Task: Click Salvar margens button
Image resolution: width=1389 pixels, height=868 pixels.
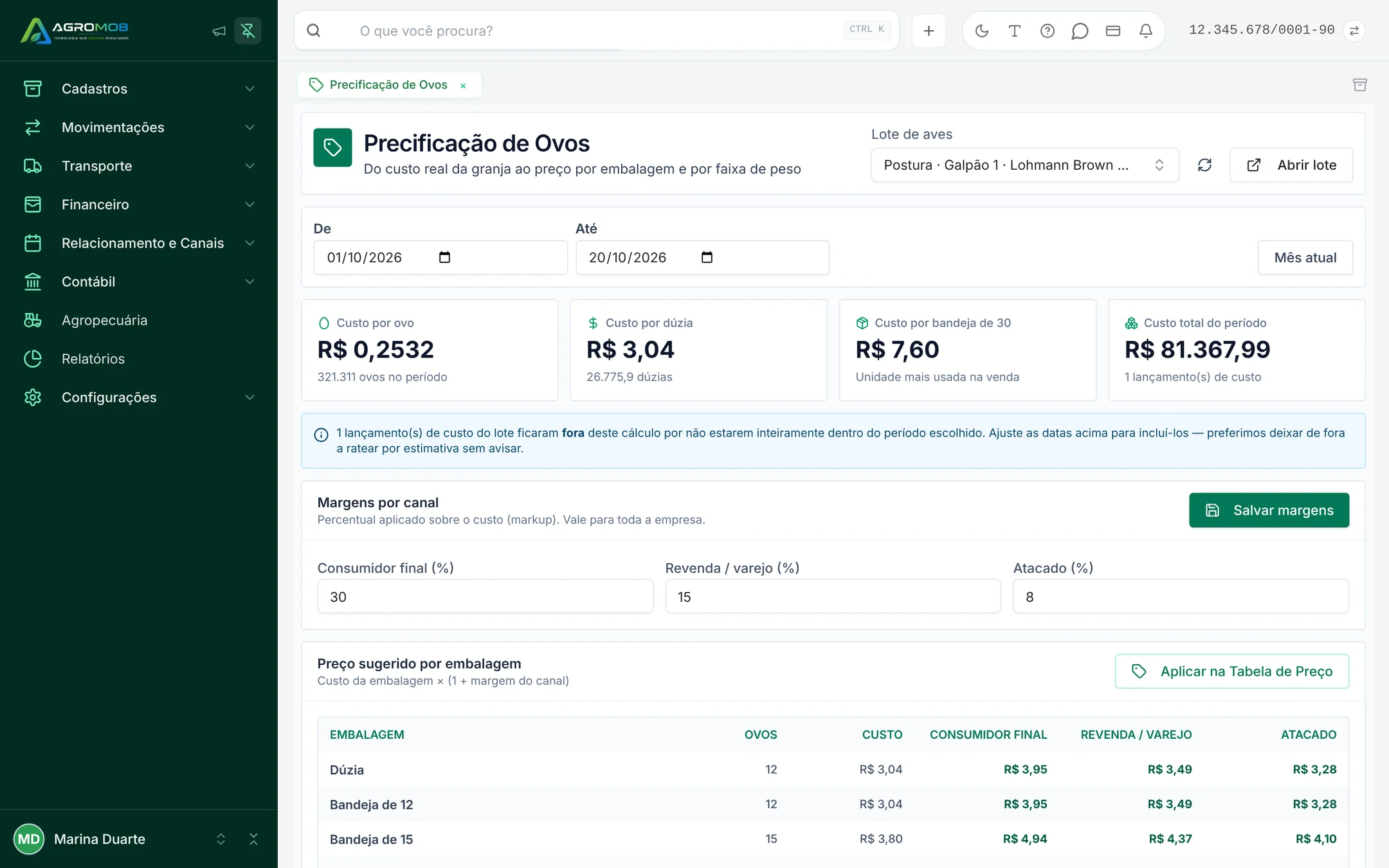Action: [x=1269, y=511]
